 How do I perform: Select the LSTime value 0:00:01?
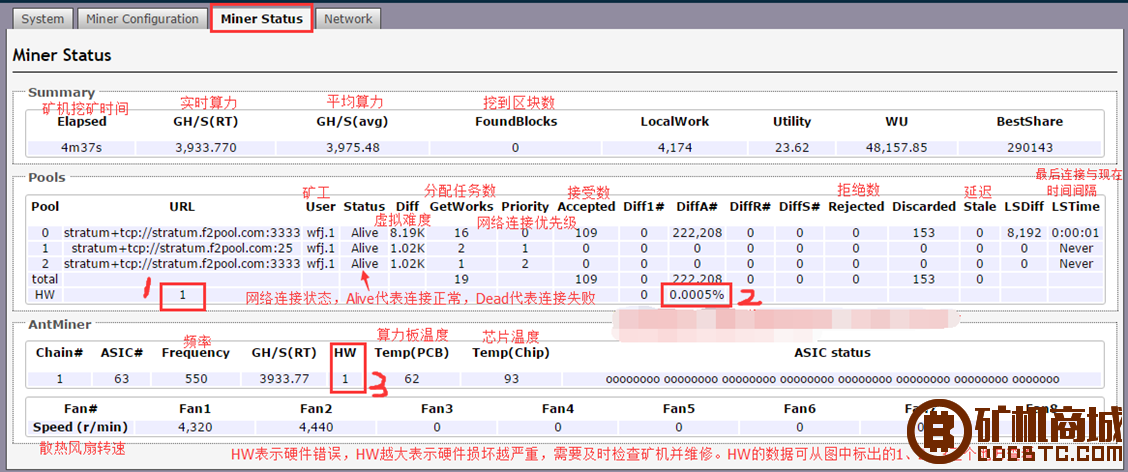pyautogui.click(x=1075, y=233)
